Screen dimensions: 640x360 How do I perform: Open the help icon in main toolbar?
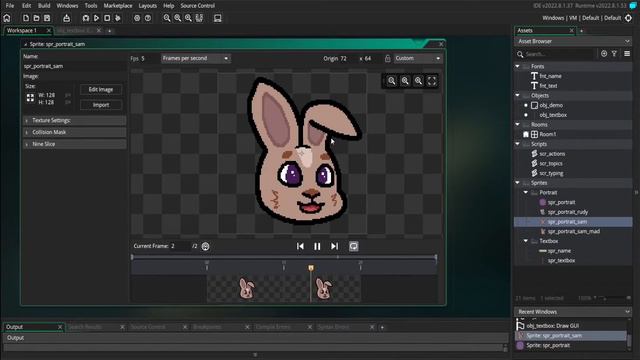point(148,18)
